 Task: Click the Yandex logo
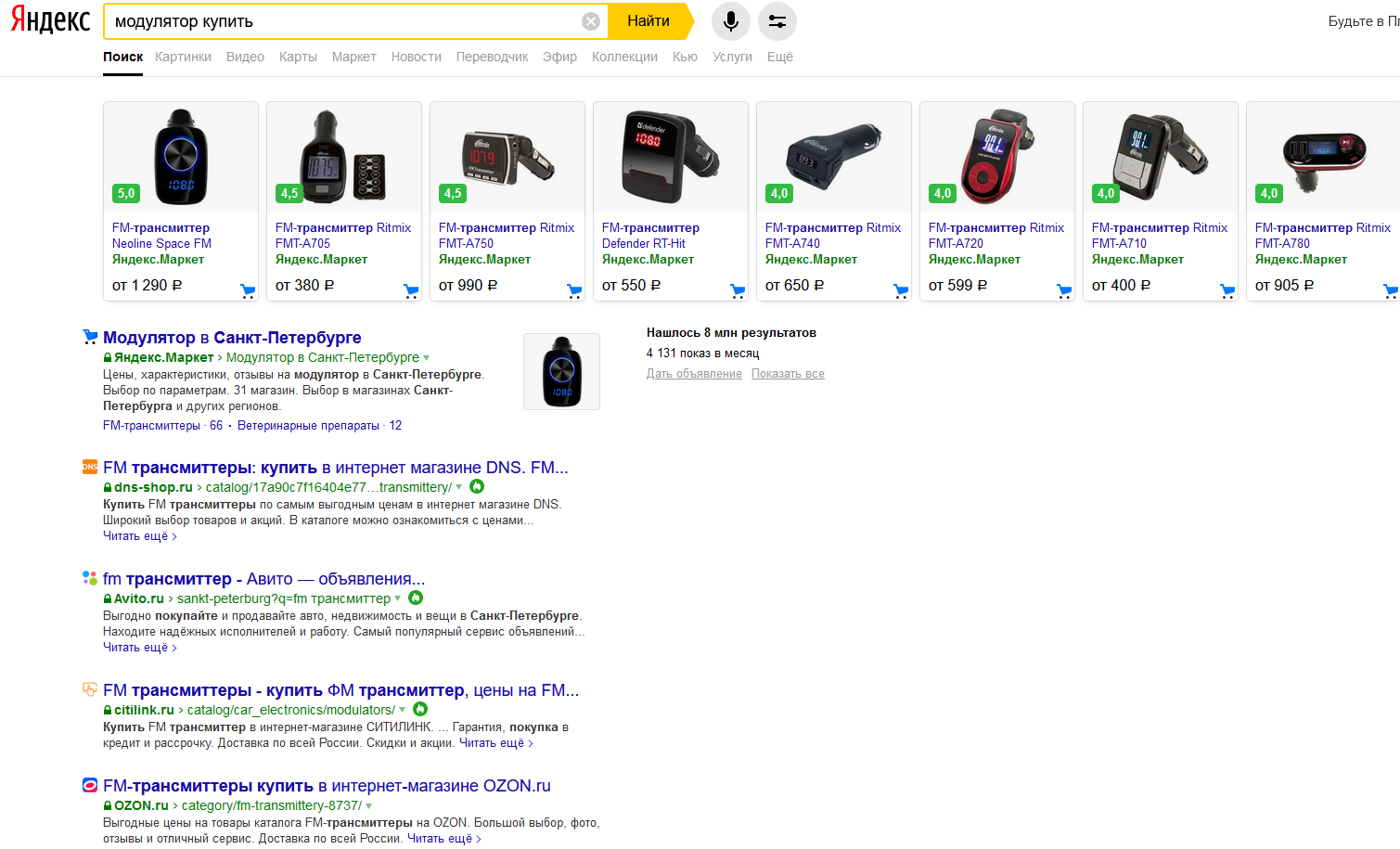point(50,20)
